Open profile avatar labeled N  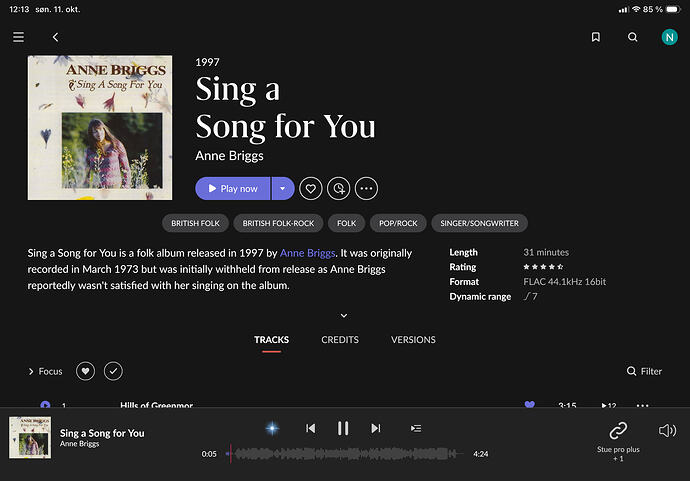click(x=669, y=37)
